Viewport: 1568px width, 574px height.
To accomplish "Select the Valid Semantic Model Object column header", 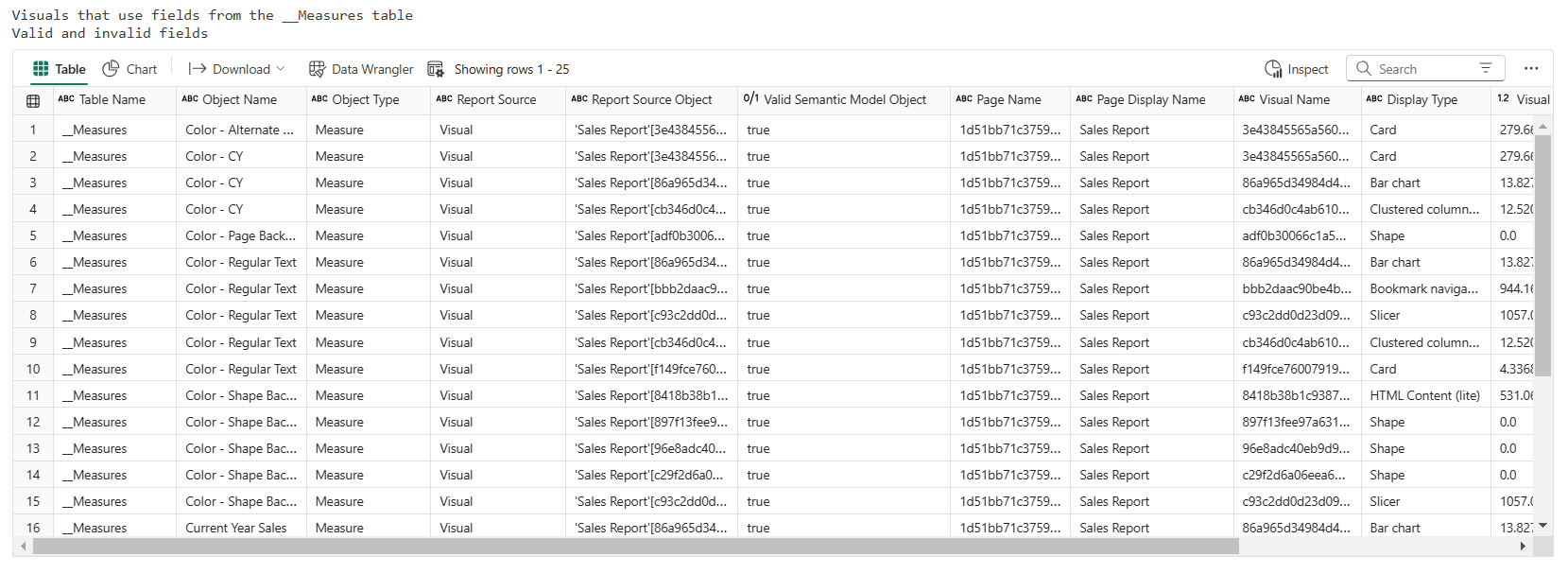I will coord(844,99).
